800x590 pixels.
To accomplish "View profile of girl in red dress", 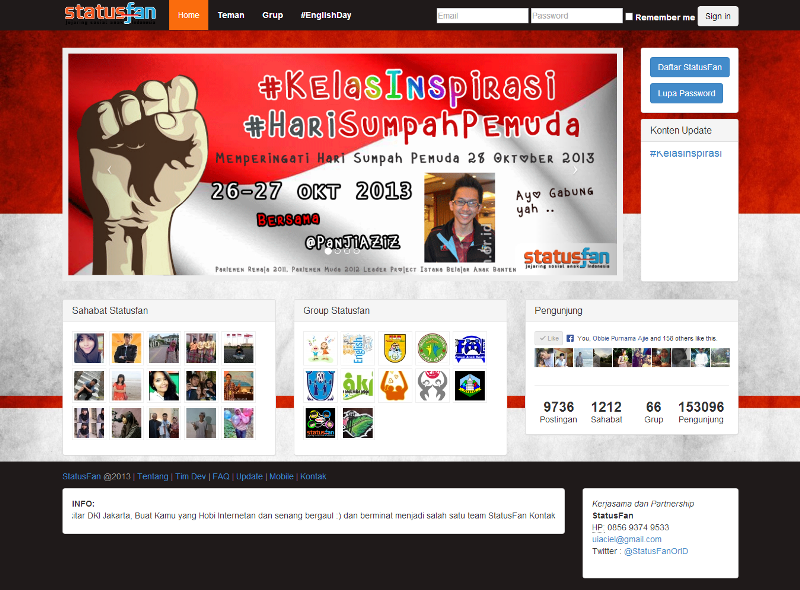I will [126, 385].
